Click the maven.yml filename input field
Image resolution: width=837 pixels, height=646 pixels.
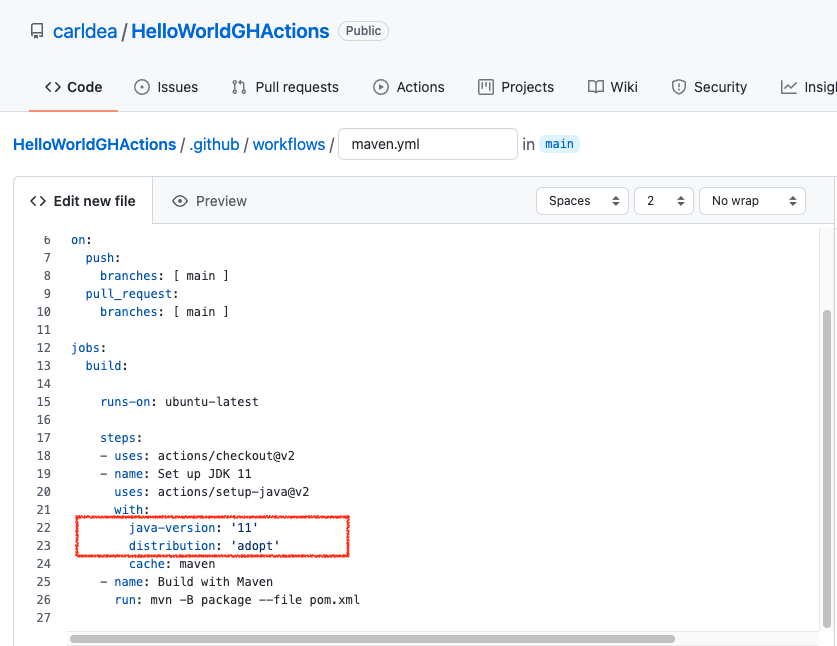click(428, 144)
